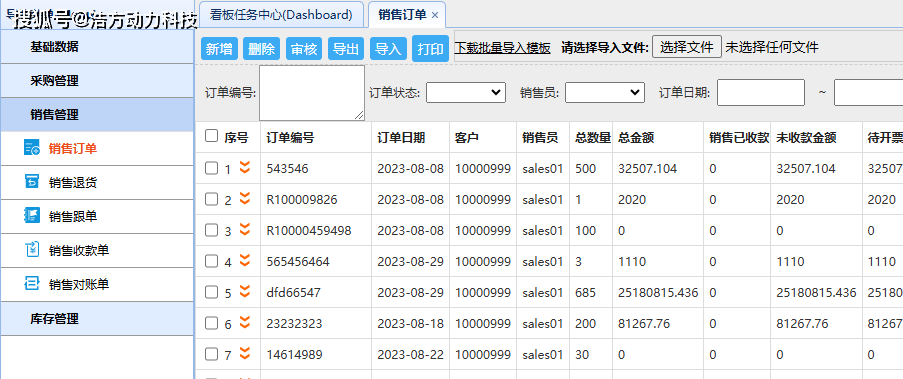Image resolution: width=903 pixels, height=379 pixels.
Task: Tick the select-all checkbox beside 序号
Action: click(211, 136)
